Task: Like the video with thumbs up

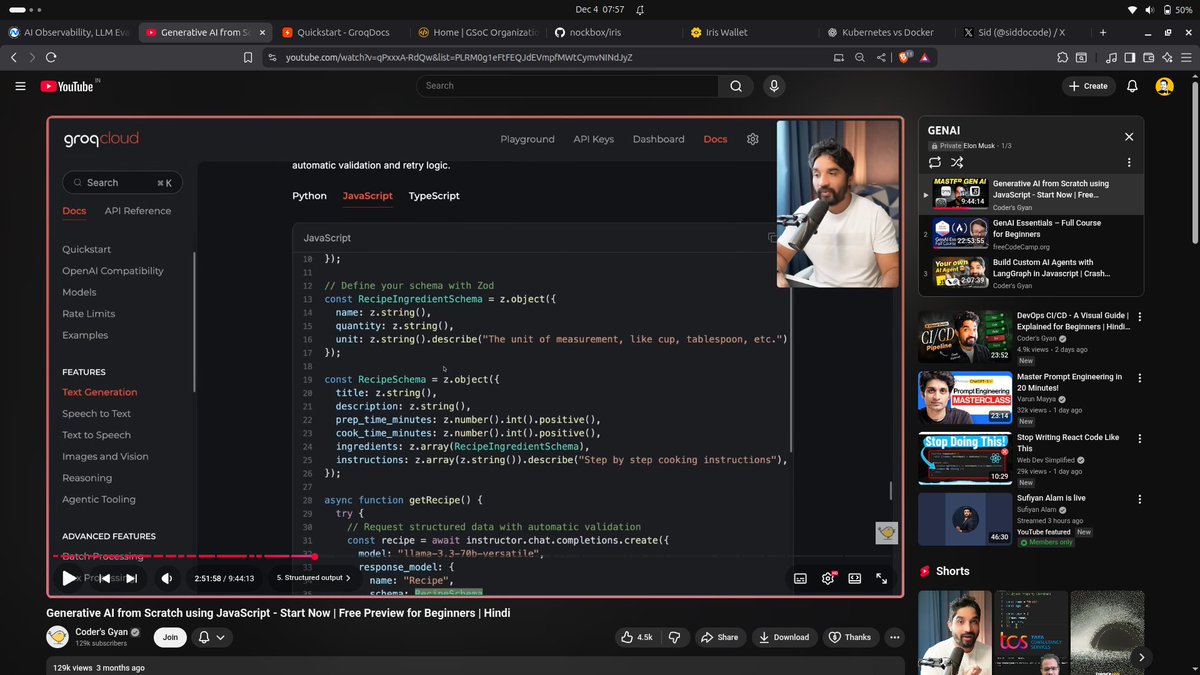Action: (636, 637)
